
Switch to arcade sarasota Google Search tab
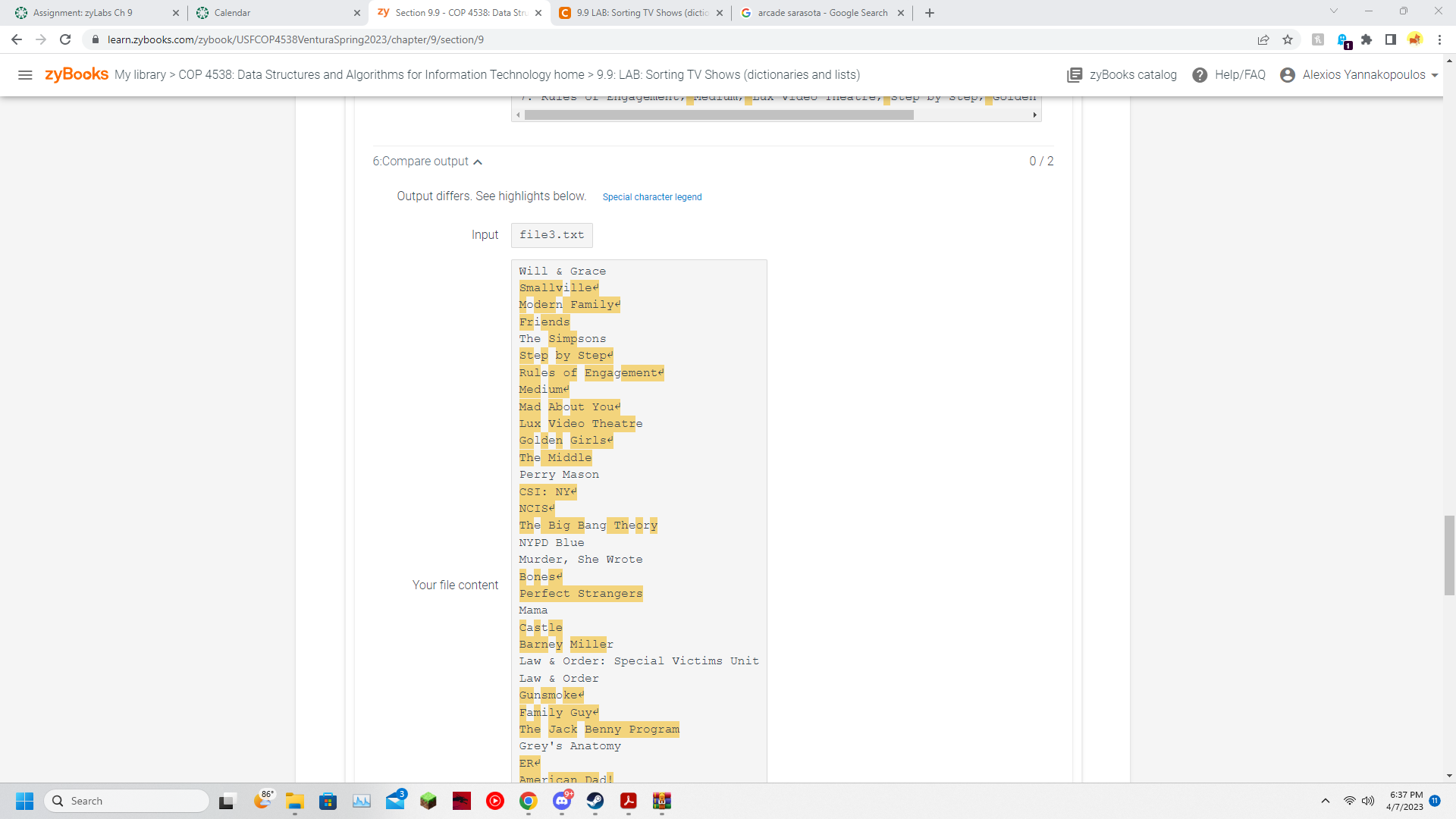[822, 12]
